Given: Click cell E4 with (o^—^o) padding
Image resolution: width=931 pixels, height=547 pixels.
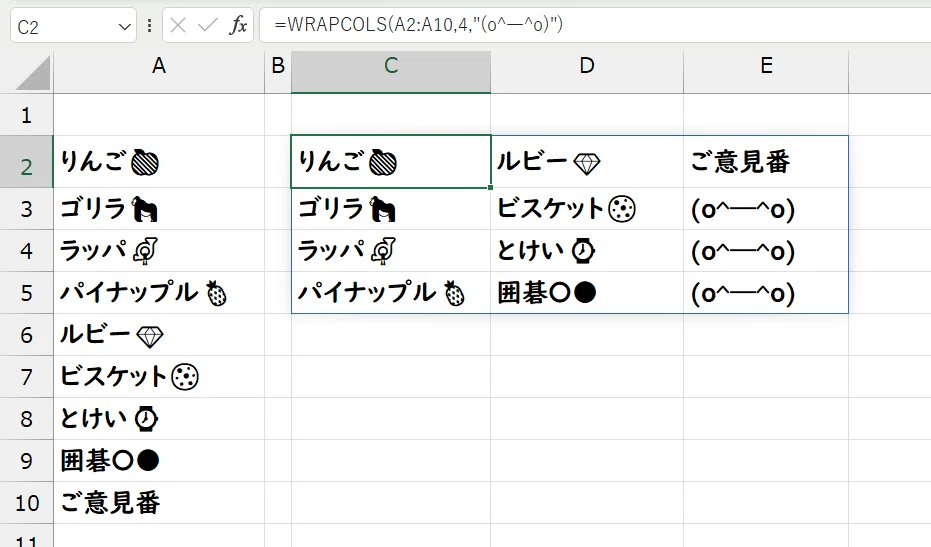Looking at the screenshot, I should 766,251.
